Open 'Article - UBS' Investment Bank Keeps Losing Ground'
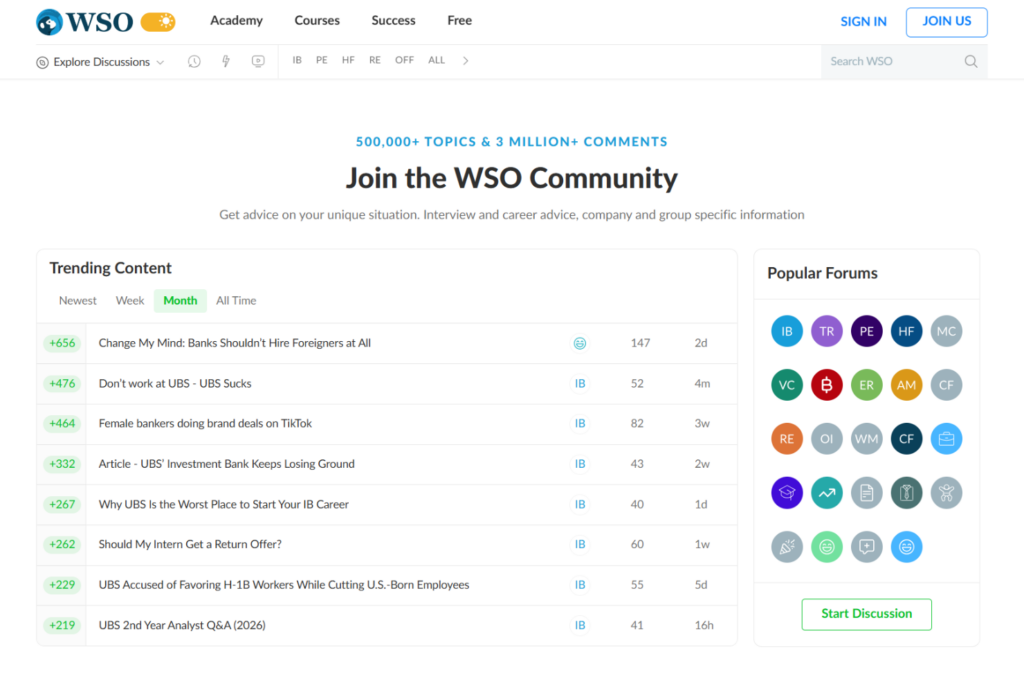 [227, 464]
